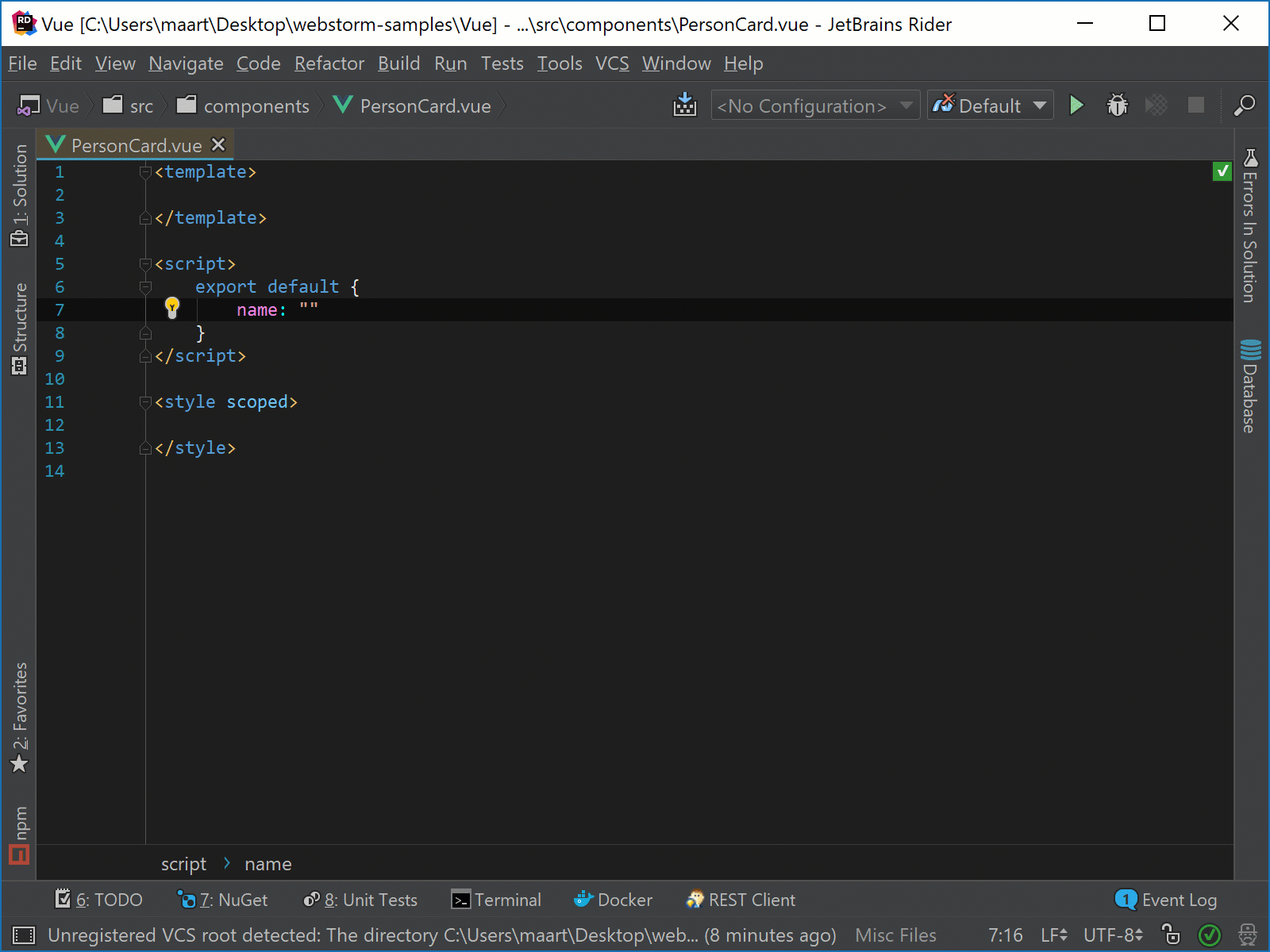Click the green analysis checkmark indicator
Screen dimensions: 1270x952
[x=1222, y=171]
